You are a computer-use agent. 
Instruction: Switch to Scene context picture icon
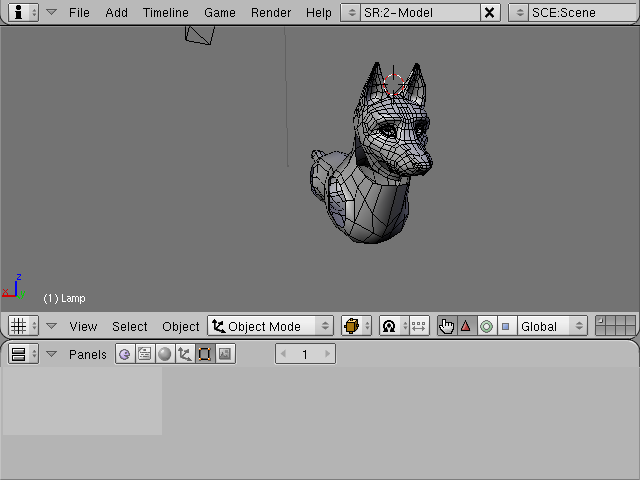click(225, 354)
